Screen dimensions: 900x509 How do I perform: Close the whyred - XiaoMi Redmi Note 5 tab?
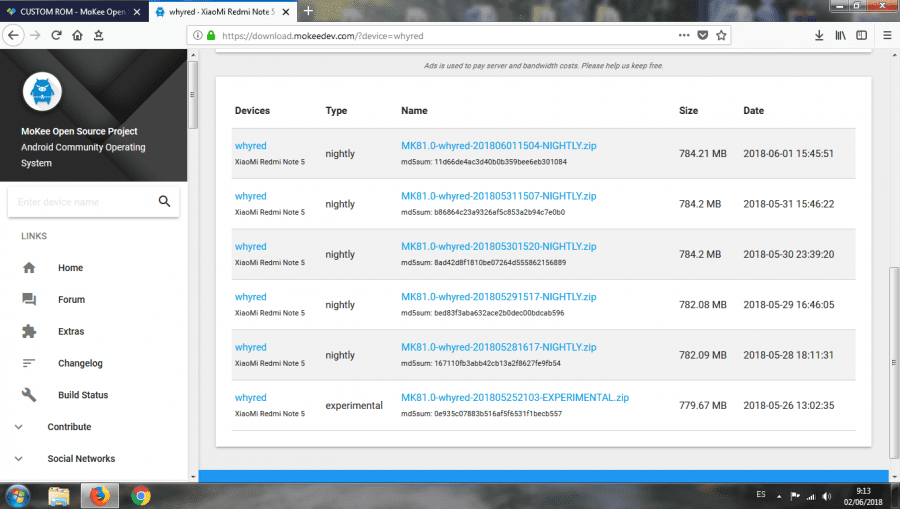[286, 11]
